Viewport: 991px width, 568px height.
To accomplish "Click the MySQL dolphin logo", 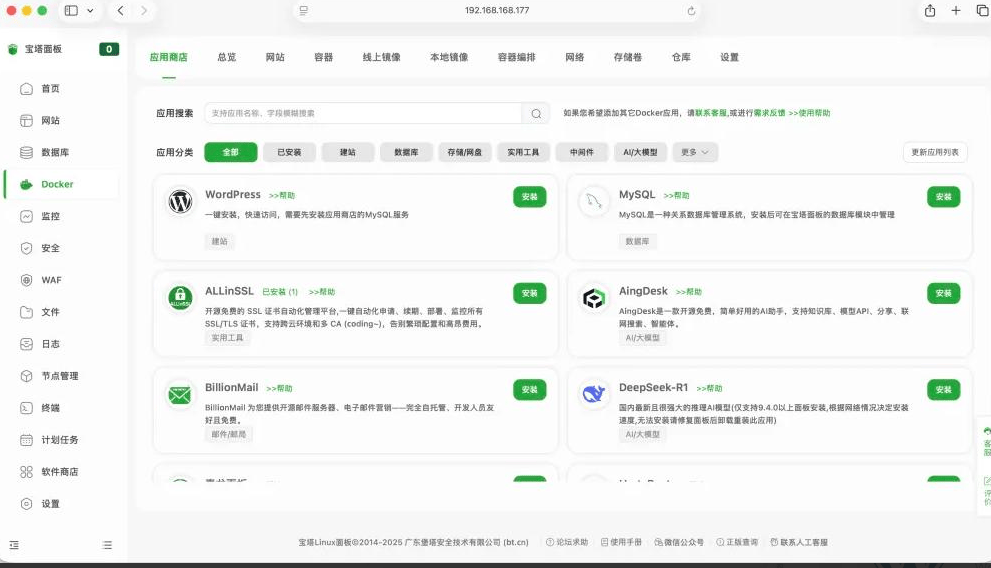I will pyautogui.click(x=593, y=202).
